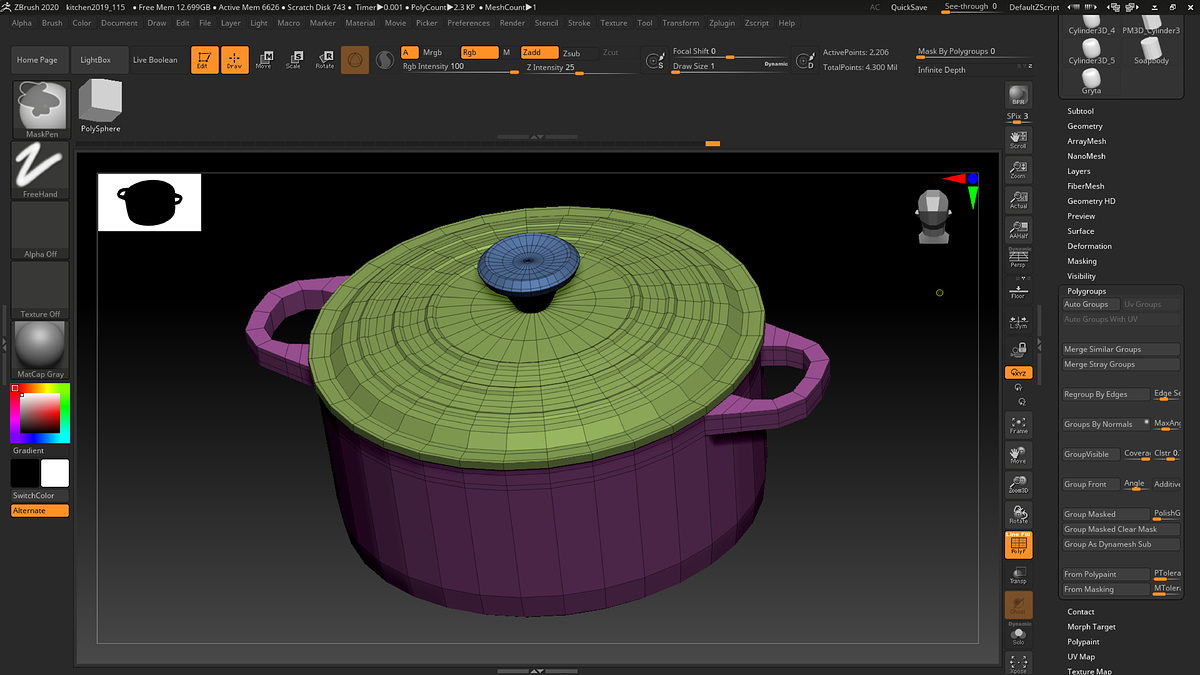The width and height of the screenshot is (1200, 675).
Task: Open the Preferences menu
Action: pyautogui.click(x=469, y=22)
